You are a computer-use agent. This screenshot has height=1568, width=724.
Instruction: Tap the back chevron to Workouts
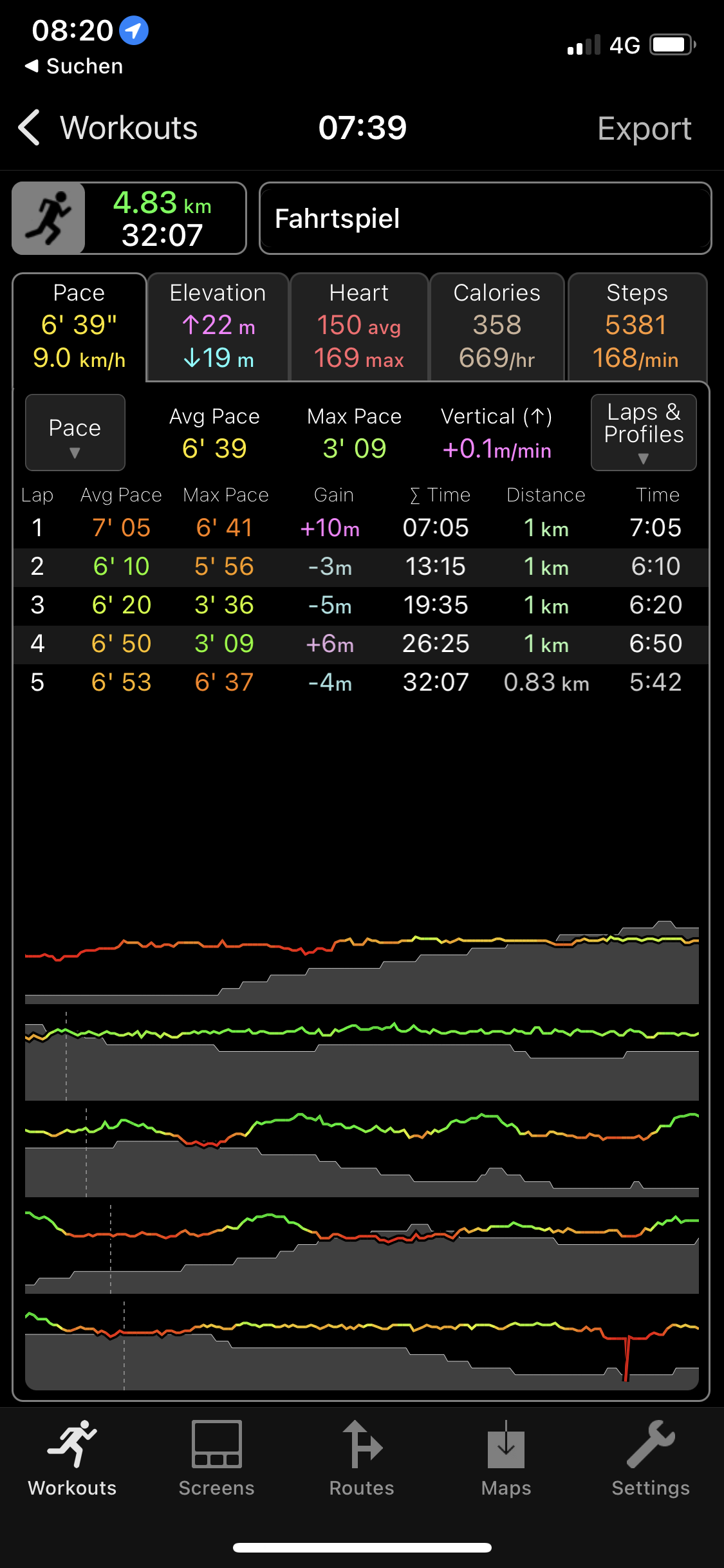[x=30, y=127]
